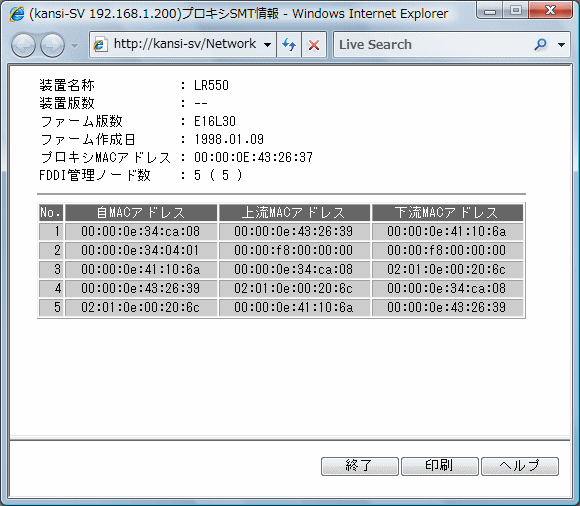The height and width of the screenshot is (506, 580).
Task: Minimize the Internet Explorer window
Action: (490, 10)
